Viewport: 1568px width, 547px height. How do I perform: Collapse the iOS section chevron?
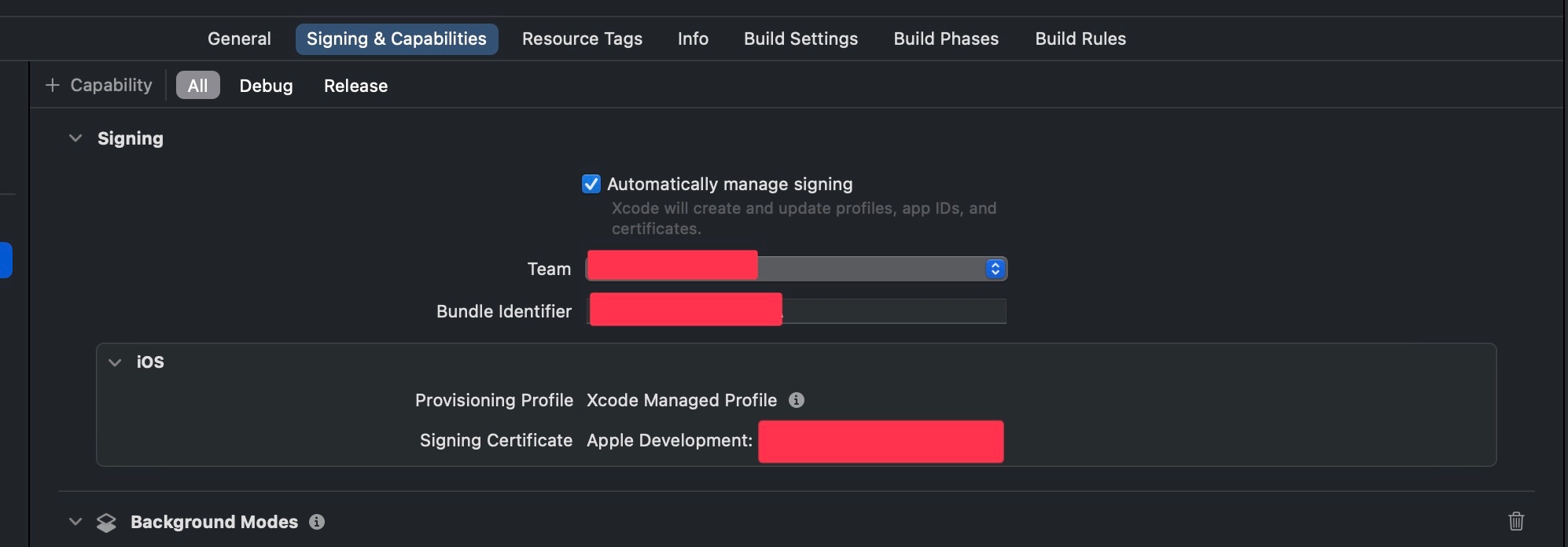115,362
